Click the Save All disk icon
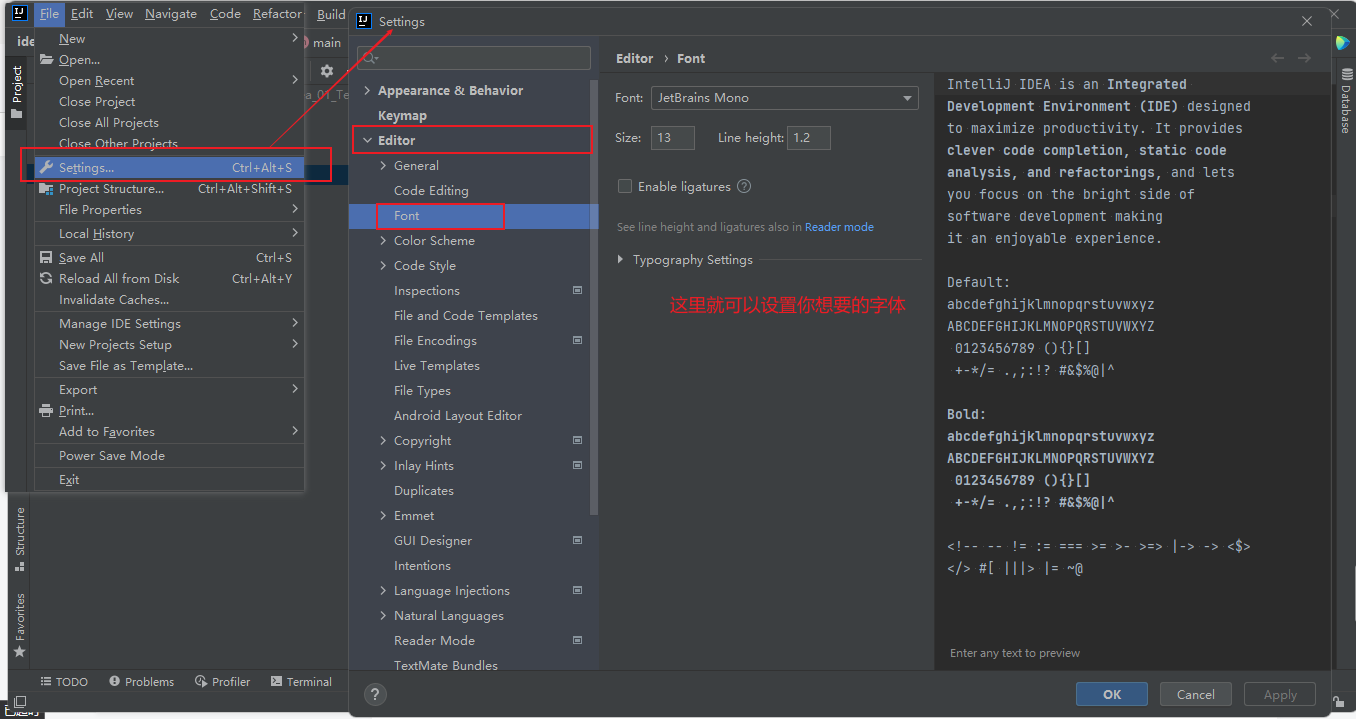 (x=46, y=257)
